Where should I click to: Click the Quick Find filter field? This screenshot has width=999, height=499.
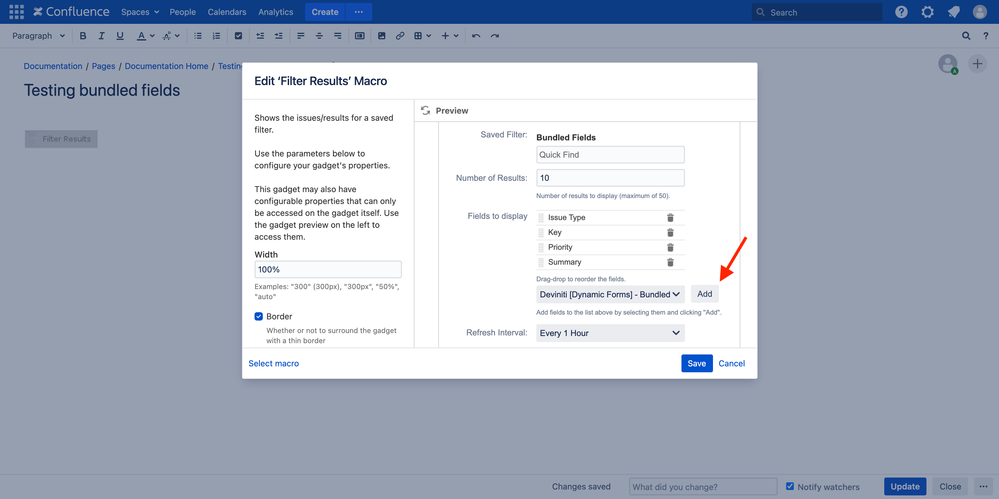point(610,155)
